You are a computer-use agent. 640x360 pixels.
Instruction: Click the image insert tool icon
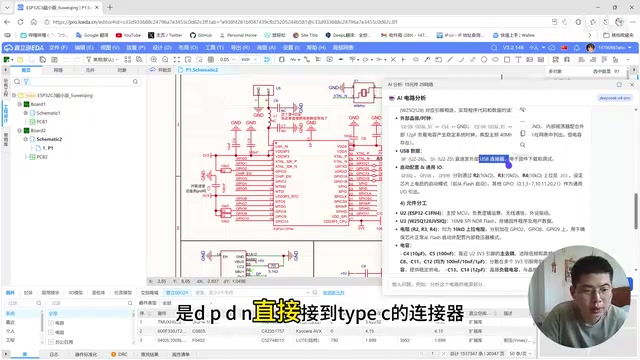click(529, 60)
